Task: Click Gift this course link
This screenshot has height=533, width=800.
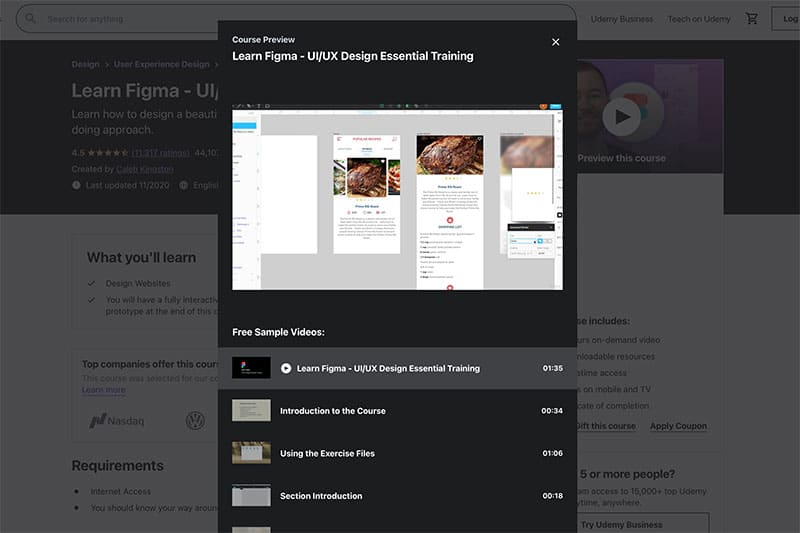Action: (606, 426)
